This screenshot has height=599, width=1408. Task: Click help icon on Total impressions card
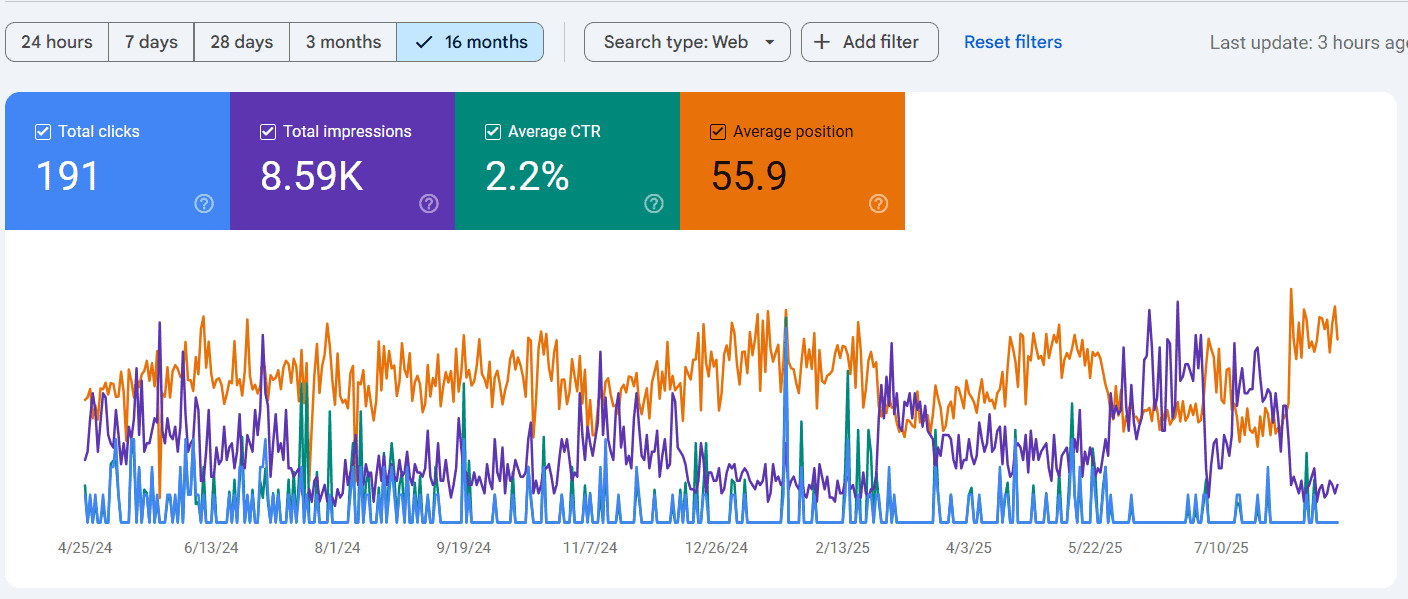(429, 204)
